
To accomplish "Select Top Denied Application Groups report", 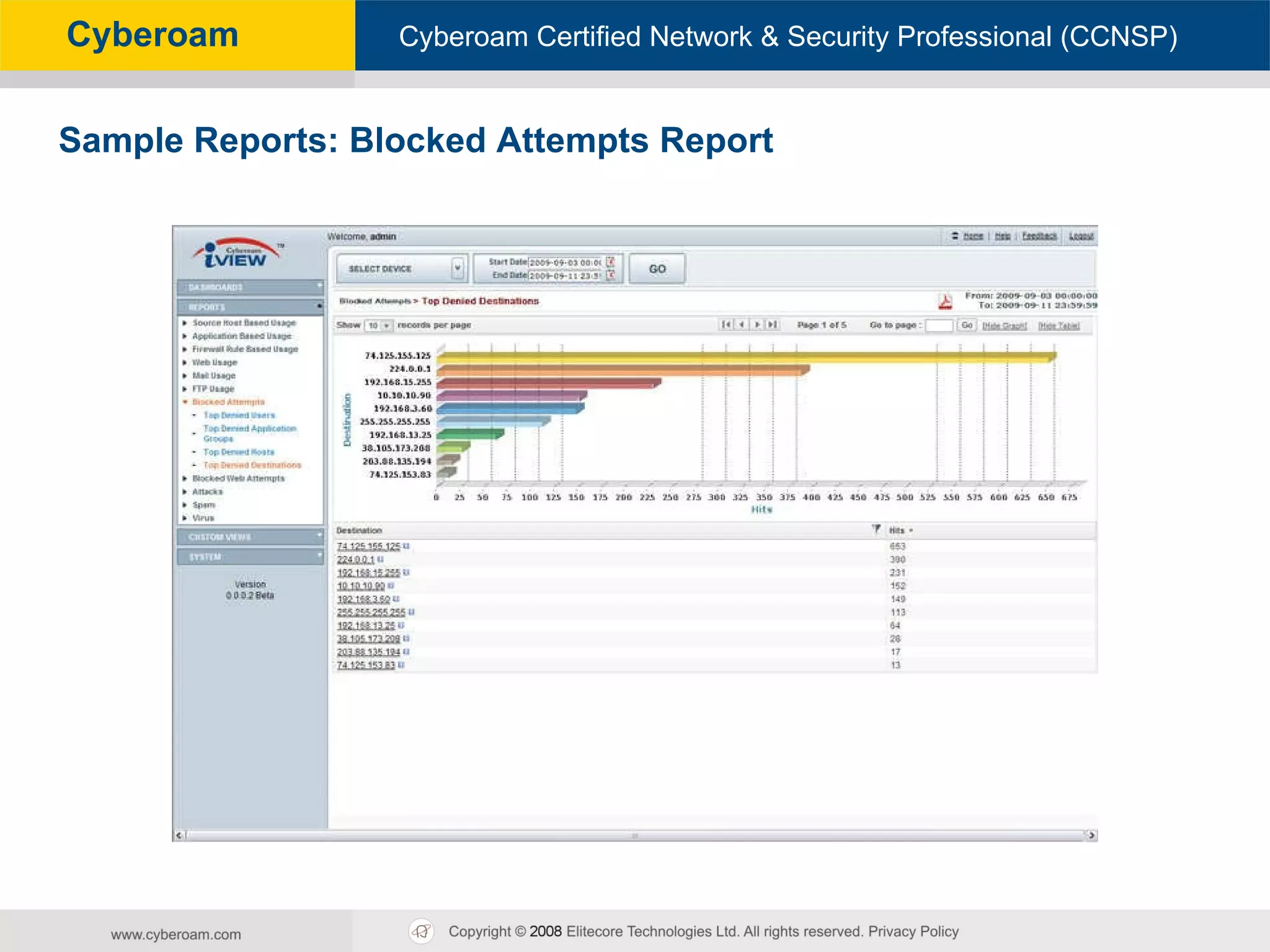I will tap(250, 433).
